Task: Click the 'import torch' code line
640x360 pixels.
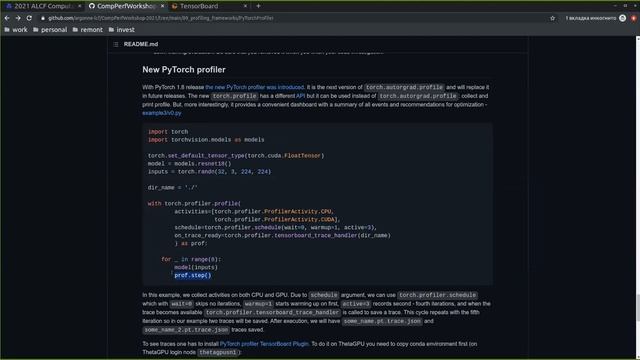Action: point(168,132)
